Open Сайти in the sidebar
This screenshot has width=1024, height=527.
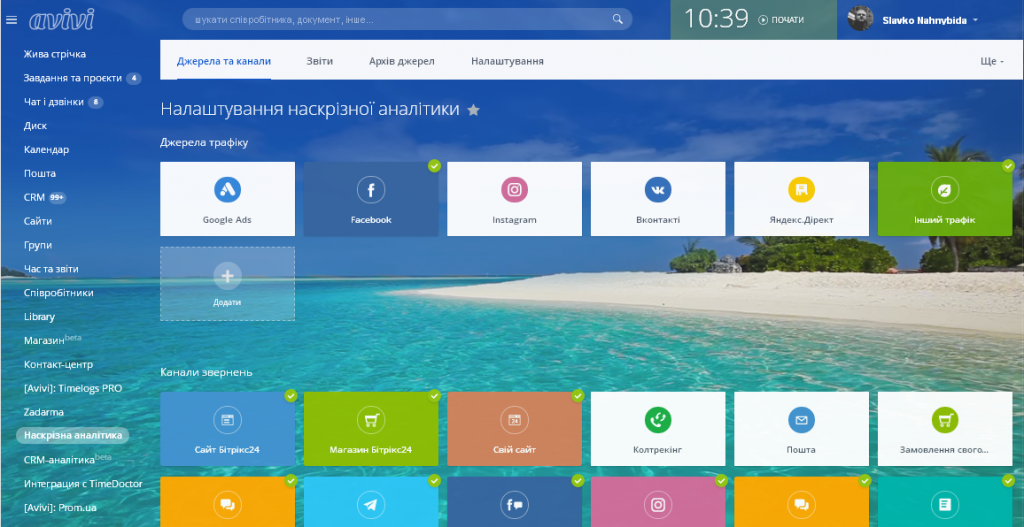click(38, 221)
